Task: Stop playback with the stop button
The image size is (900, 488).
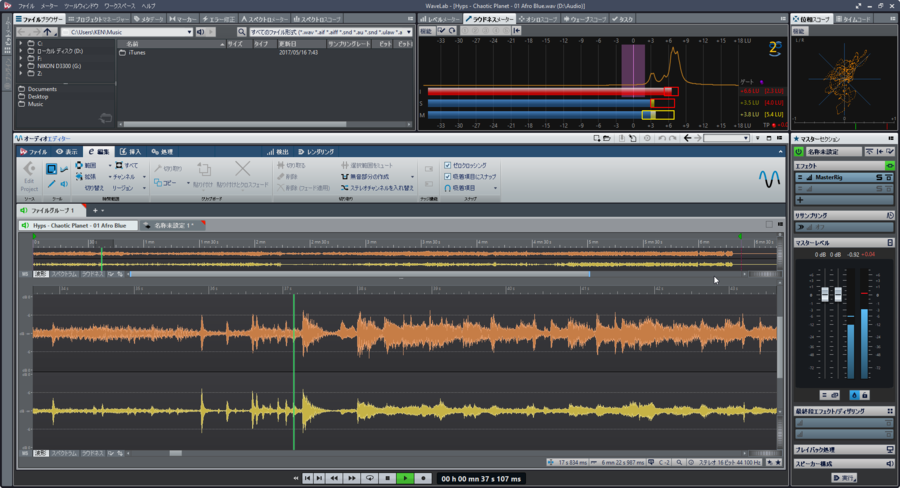Action: pos(387,478)
